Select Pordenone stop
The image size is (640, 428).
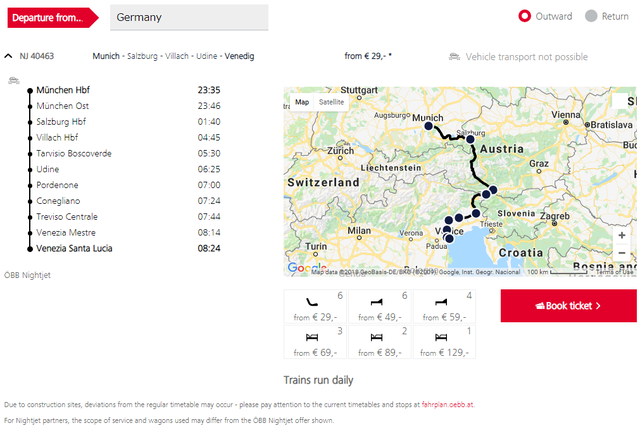pyautogui.click(x=57, y=185)
